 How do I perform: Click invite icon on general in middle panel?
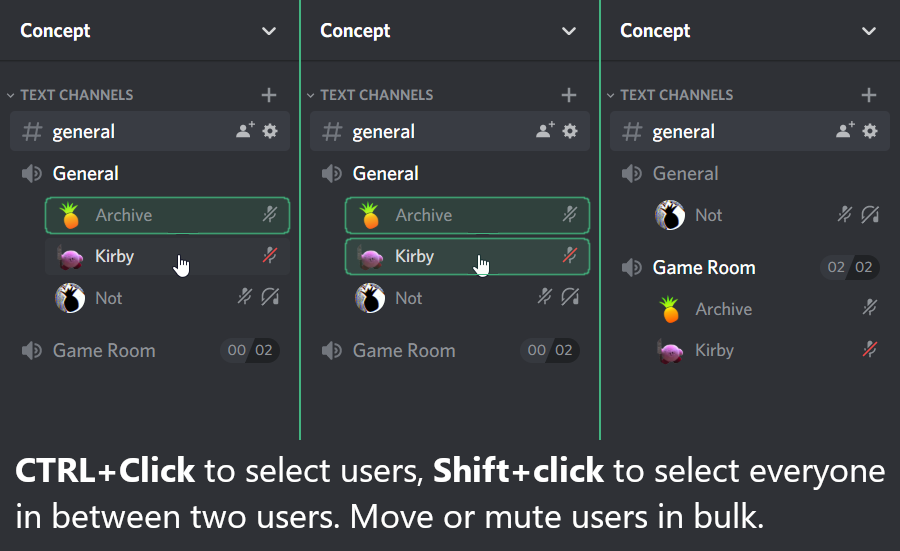coord(545,130)
